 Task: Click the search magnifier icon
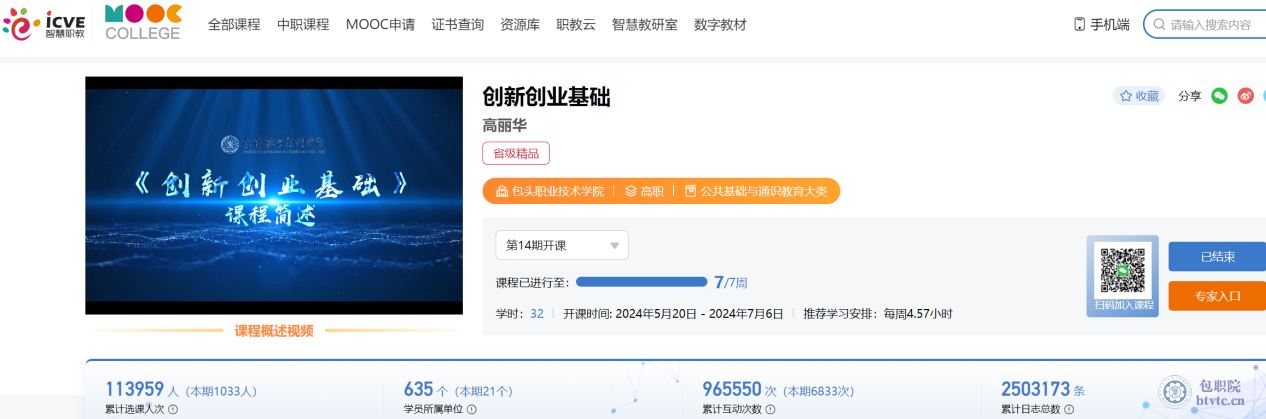pos(1159,25)
